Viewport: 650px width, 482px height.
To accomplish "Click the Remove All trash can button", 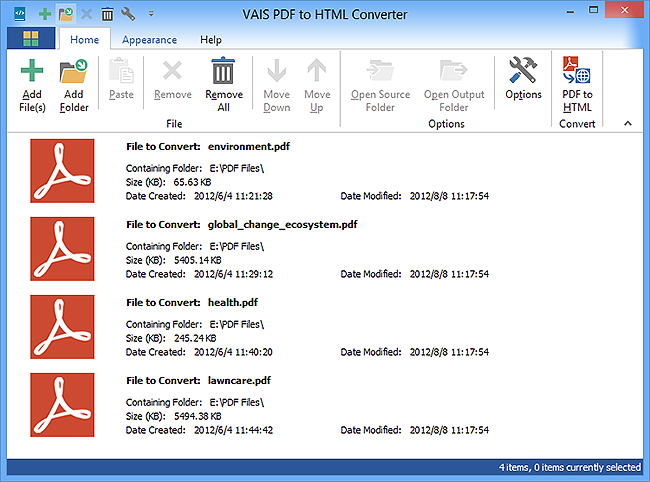I will (224, 85).
